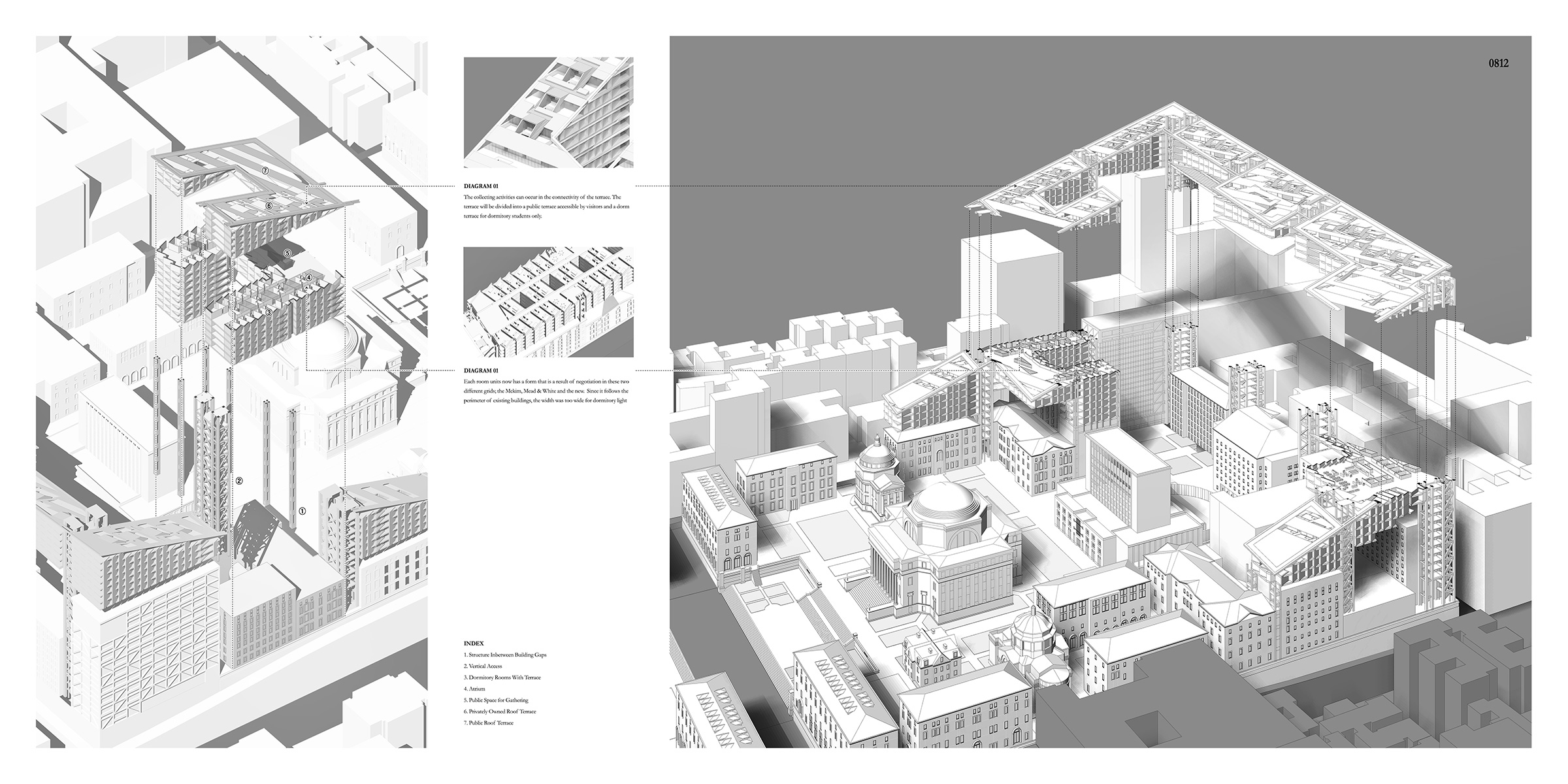The height and width of the screenshot is (784, 1568).
Task: Select index item Public Roof Terrace
Action: click(x=488, y=723)
